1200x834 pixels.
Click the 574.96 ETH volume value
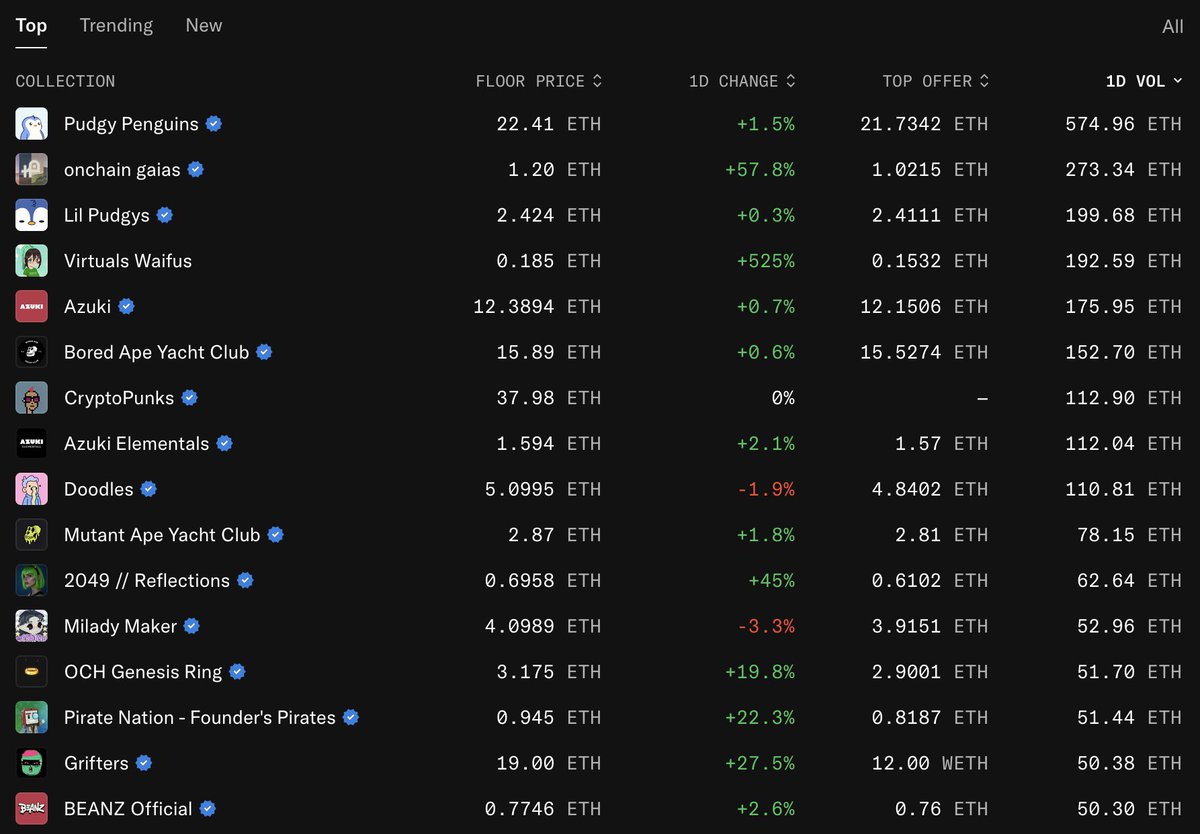click(x=1124, y=124)
